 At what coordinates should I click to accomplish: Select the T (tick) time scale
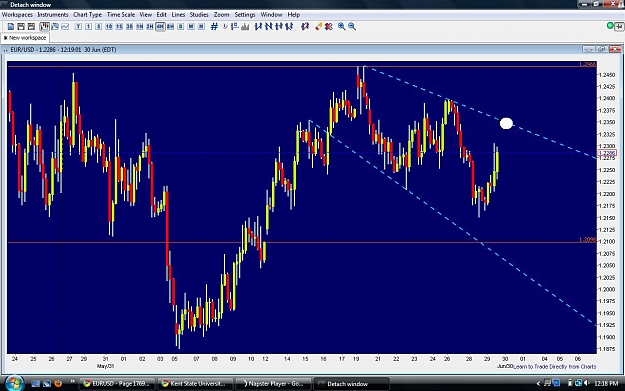tap(78, 27)
